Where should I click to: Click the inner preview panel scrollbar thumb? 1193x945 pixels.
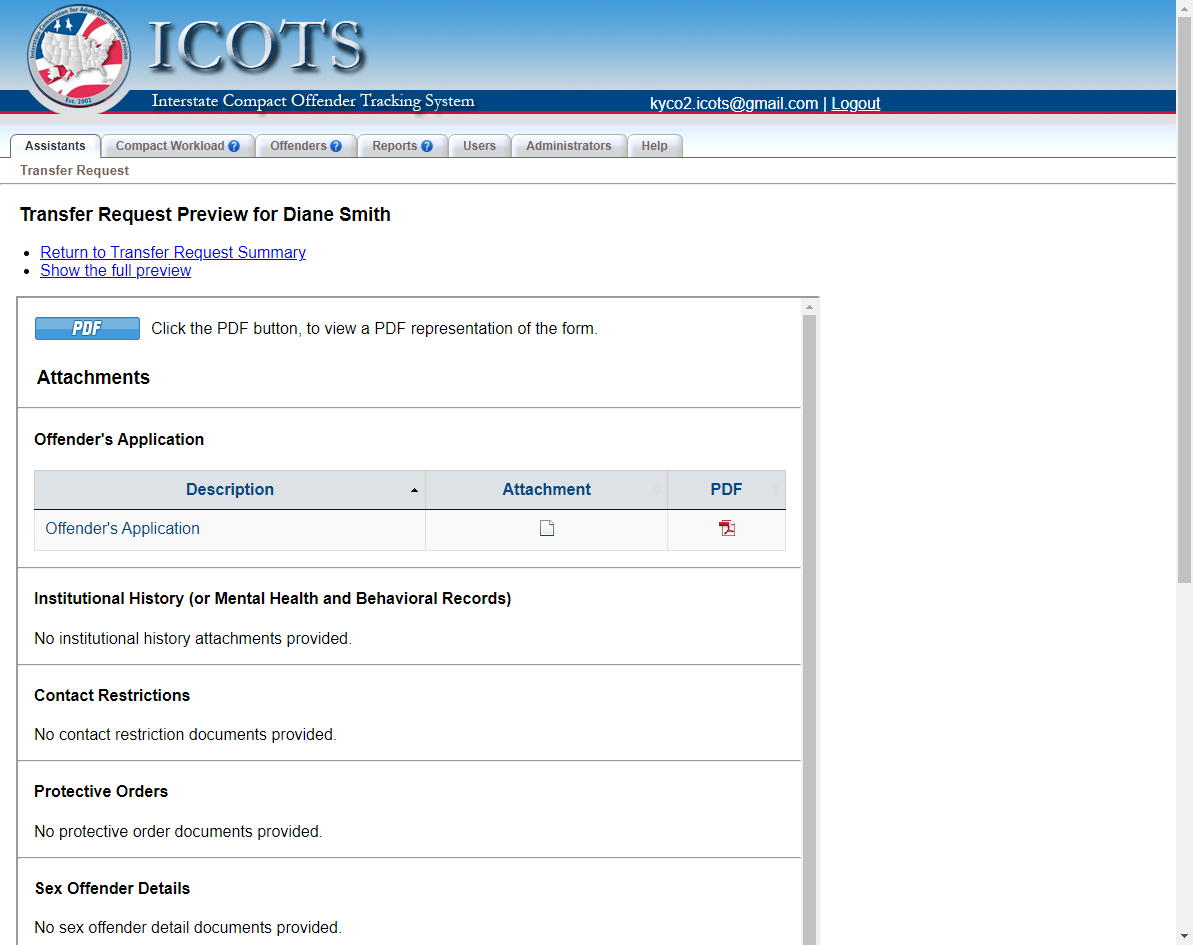810,628
